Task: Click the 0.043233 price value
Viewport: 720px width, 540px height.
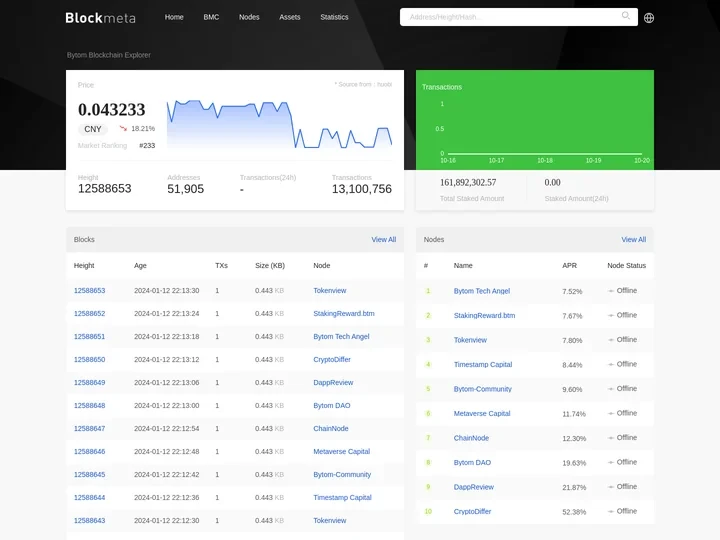Action: (112, 109)
